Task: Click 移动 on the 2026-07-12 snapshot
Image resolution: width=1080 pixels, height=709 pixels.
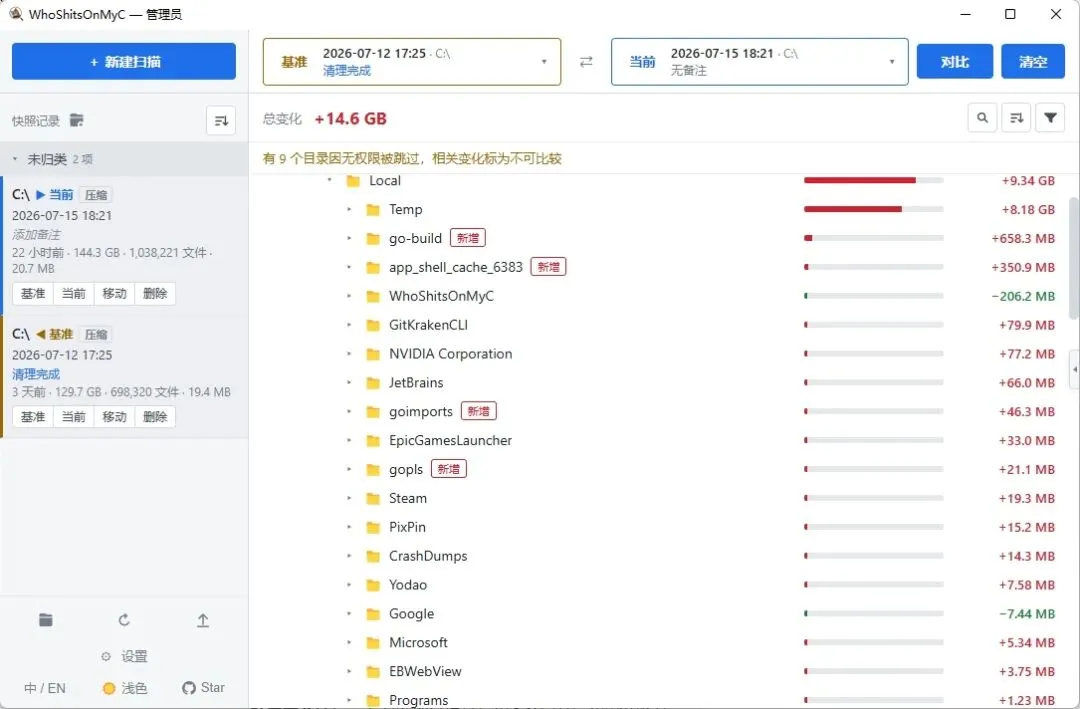Action: (114, 417)
